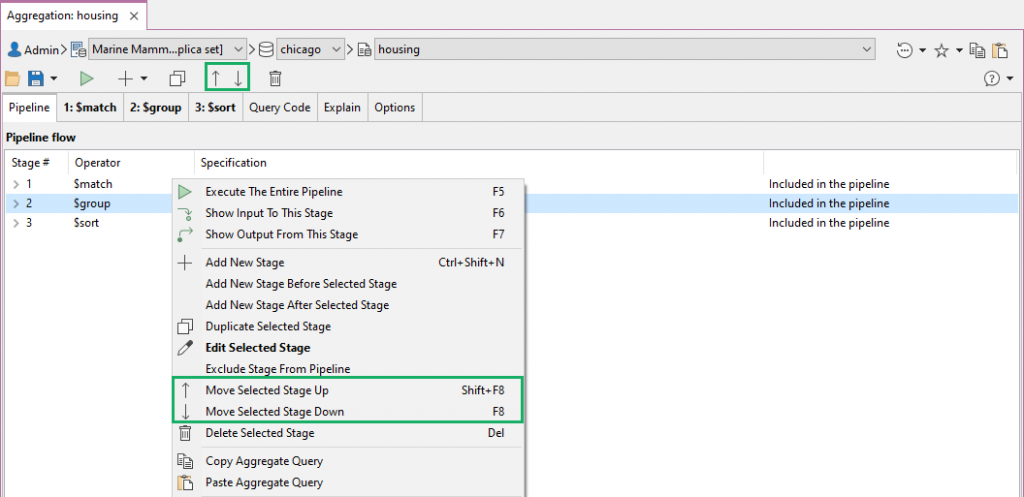Image resolution: width=1024 pixels, height=497 pixels.
Task: Open the chicago database dropdown
Action: tap(336, 49)
